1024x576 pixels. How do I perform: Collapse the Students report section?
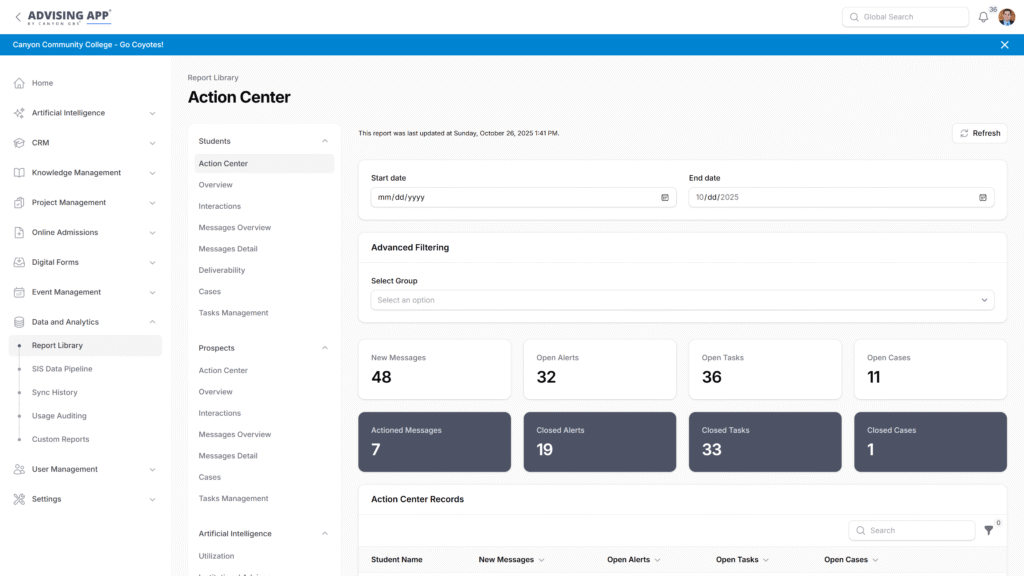tap(324, 142)
